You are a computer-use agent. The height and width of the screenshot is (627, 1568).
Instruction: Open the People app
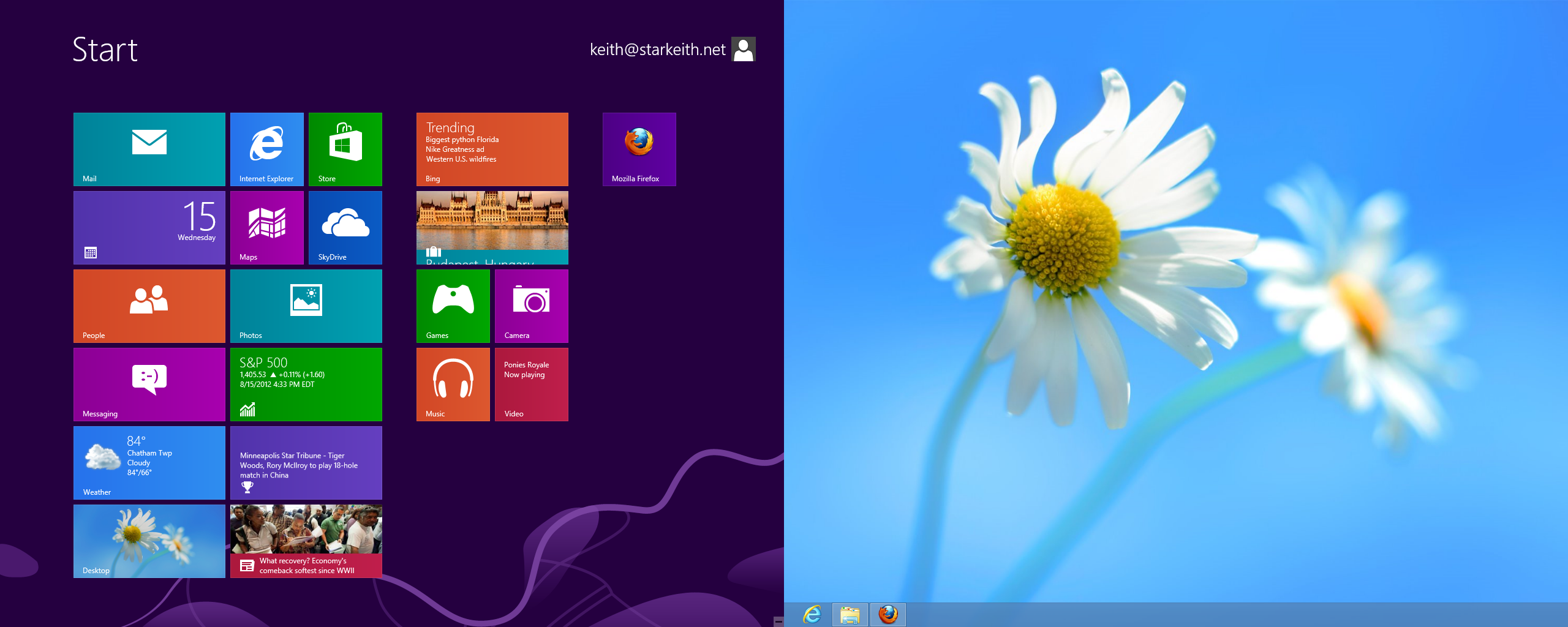pos(149,306)
